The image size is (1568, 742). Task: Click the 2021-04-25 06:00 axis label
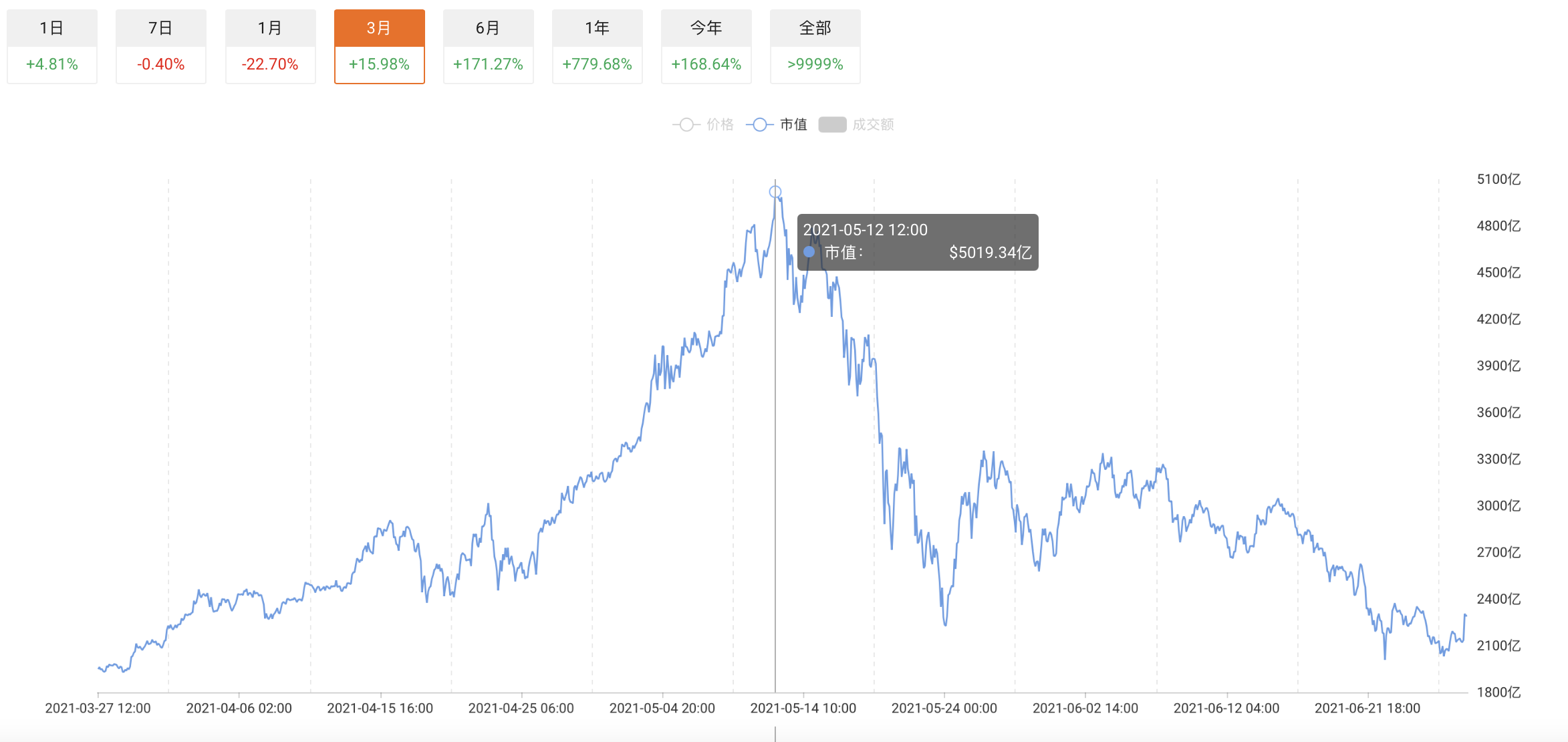pyautogui.click(x=521, y=708)
